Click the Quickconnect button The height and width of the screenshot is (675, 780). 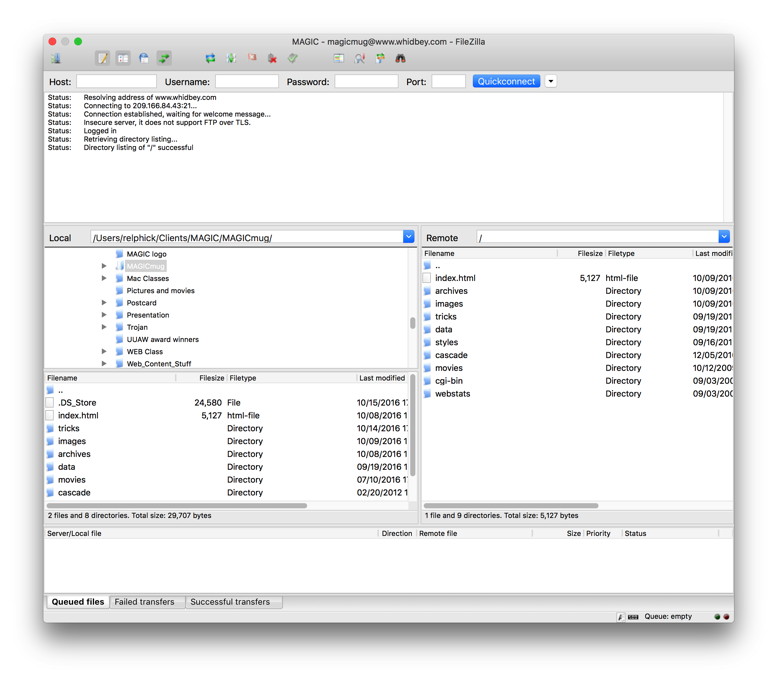point(506,82)
